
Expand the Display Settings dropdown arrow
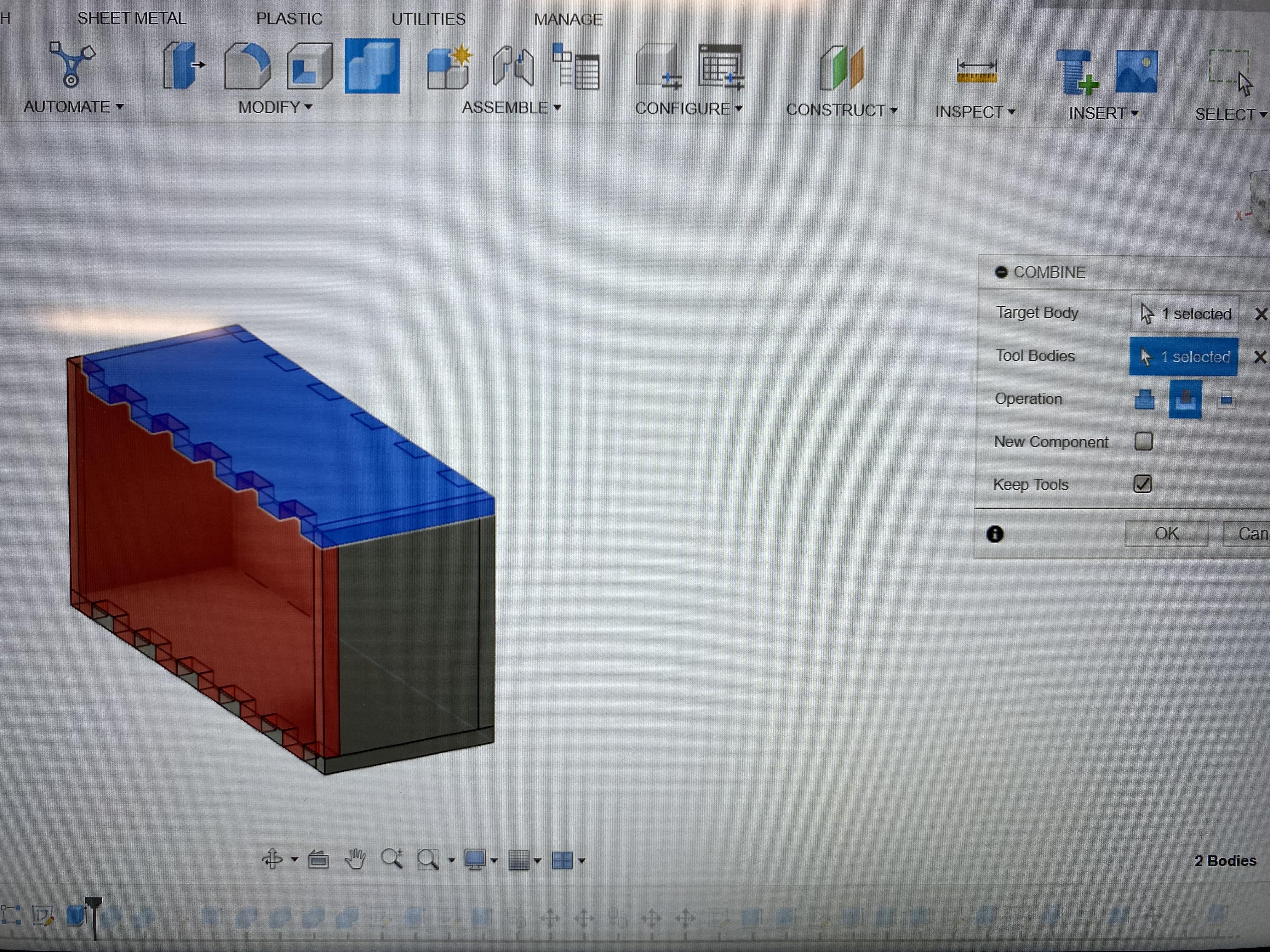[x=494, y=860]
